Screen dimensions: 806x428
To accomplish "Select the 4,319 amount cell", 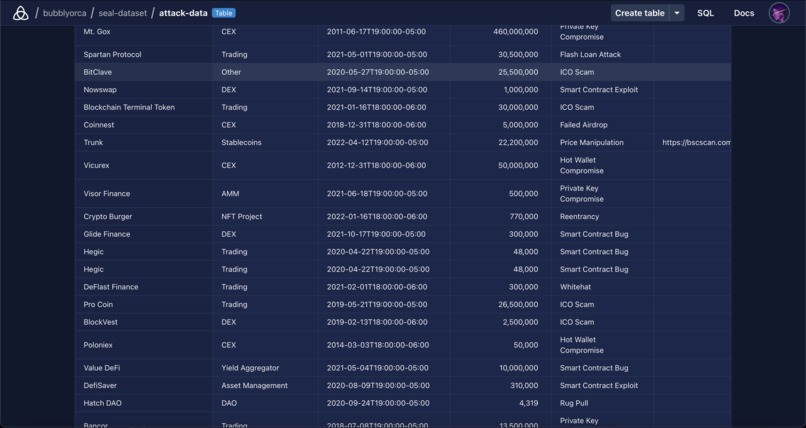I will [x=501, y=403].
